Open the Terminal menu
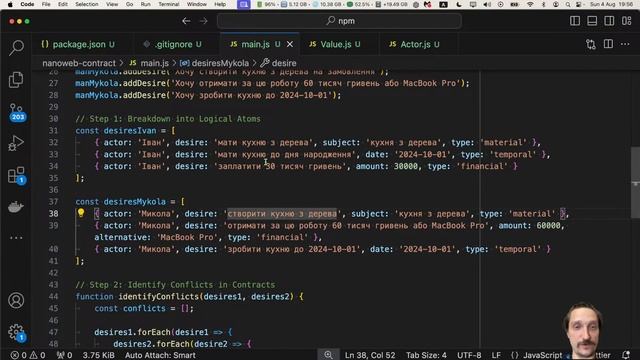The width and height of the screenshot is (640, 360). pos(169,4)
